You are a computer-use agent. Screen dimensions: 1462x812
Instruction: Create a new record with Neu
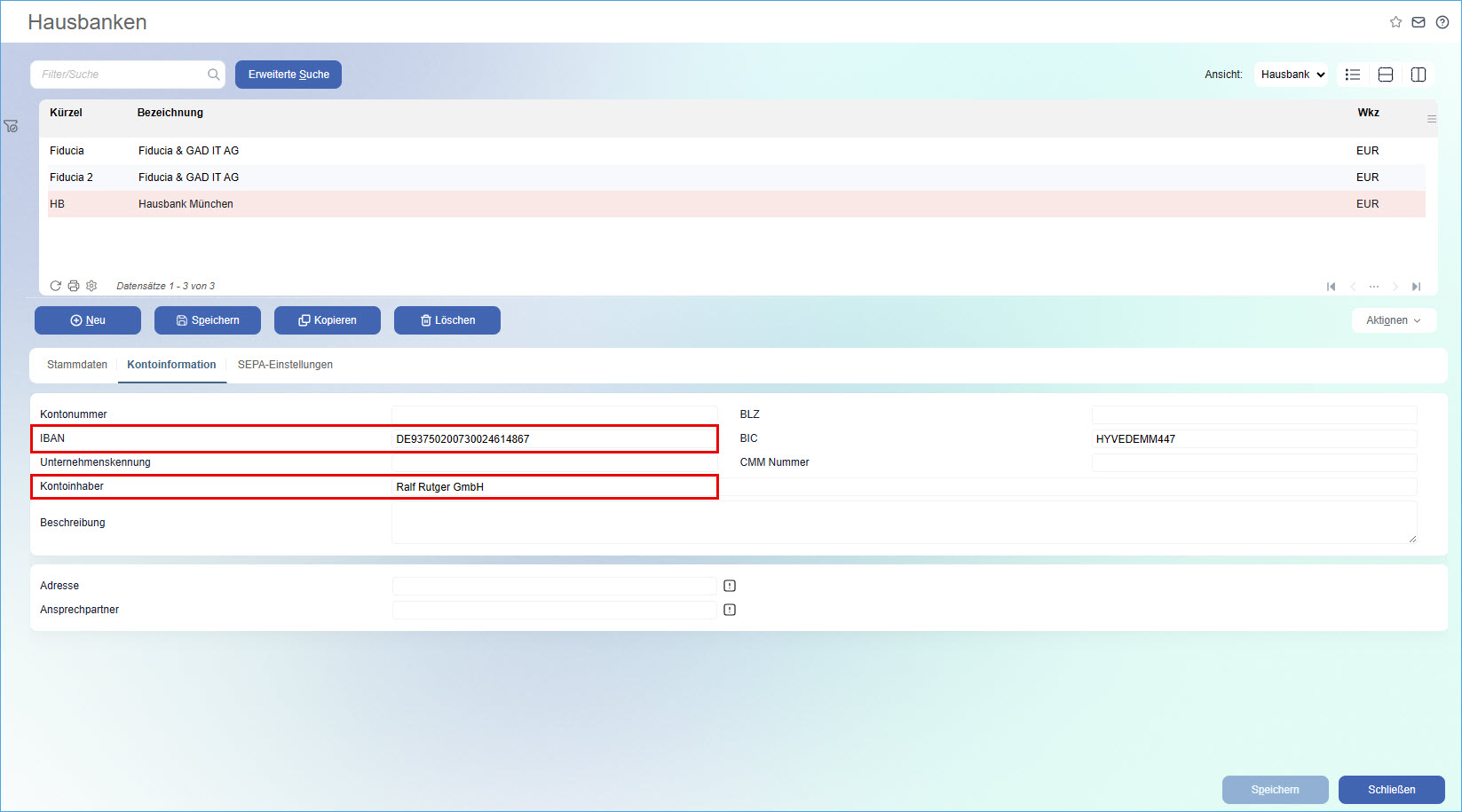[88, 320]
